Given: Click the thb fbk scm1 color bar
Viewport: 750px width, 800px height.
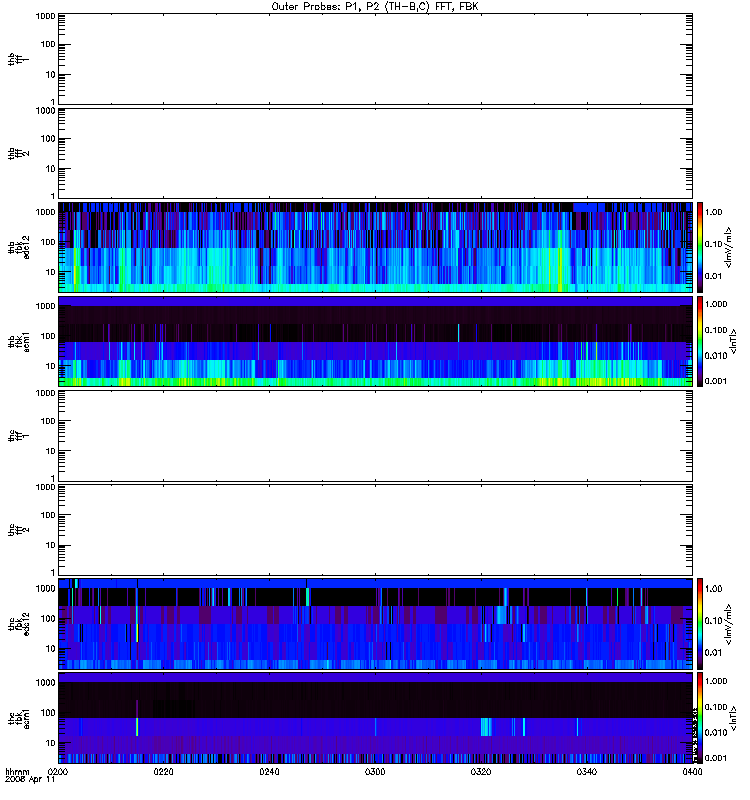Looking at the screenshot, I should point(700,342).
